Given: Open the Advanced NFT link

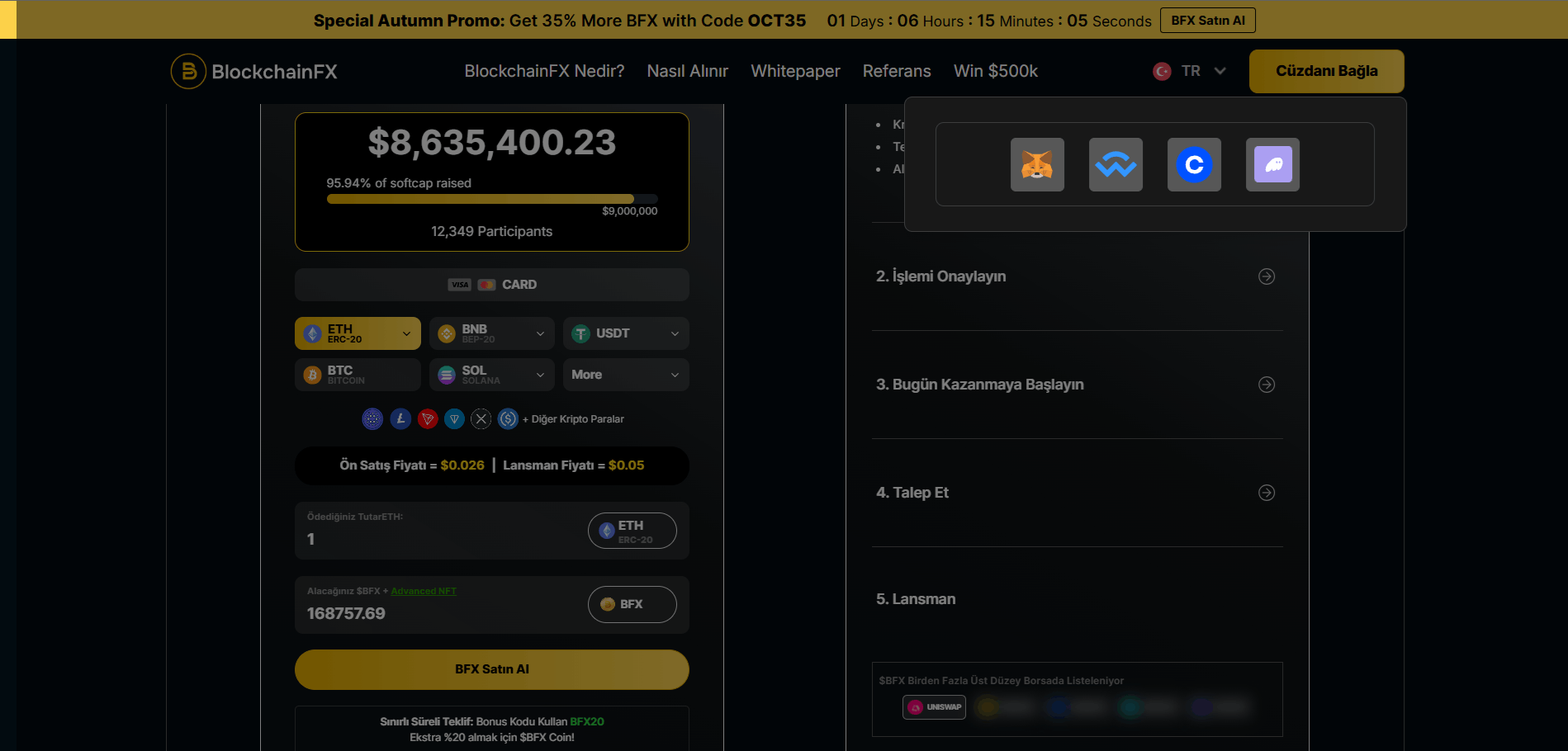Looking at the screenshot, I should 424,591.
